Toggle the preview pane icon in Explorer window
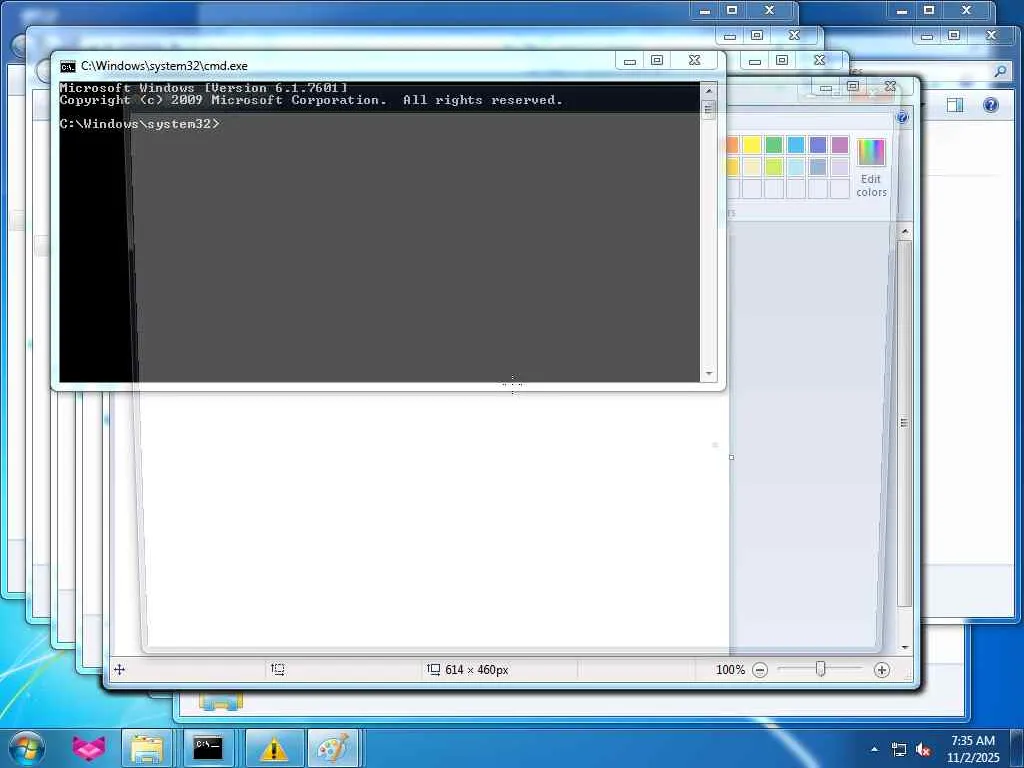 pyautogui.click(x=955, y=105)
